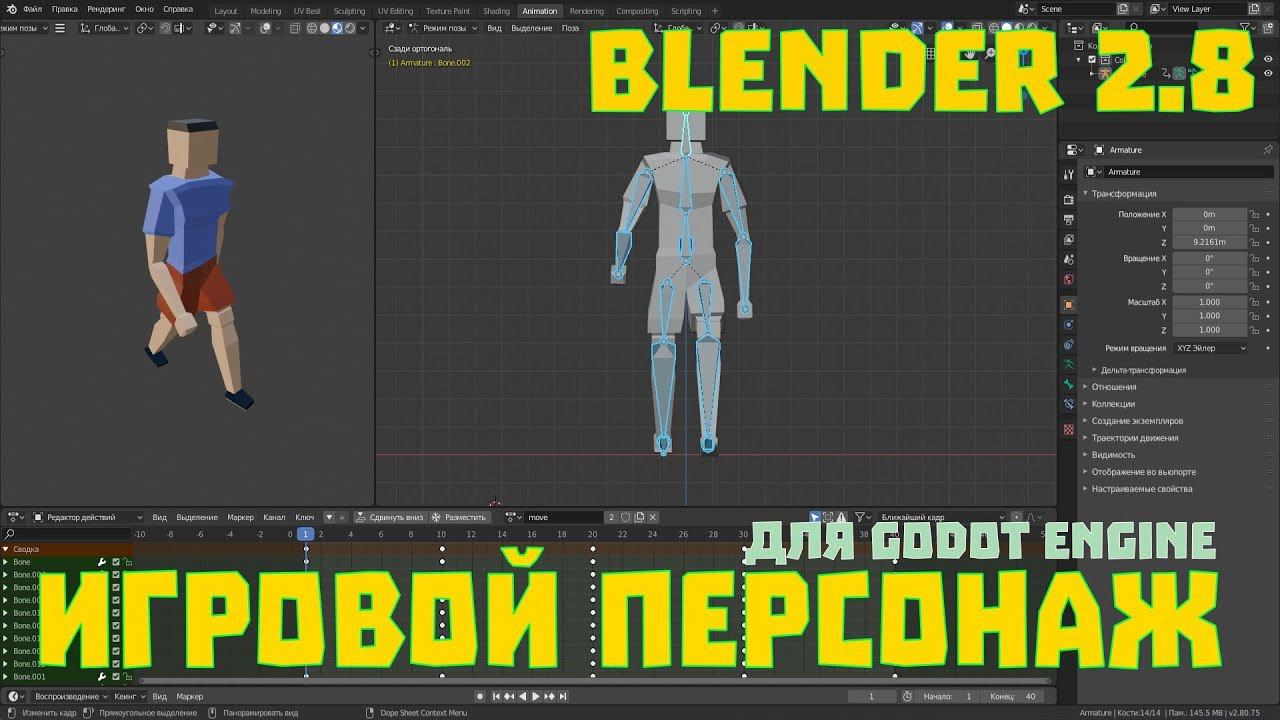Viewport: 1280px width, 720px height.
Task: Click current frame marker 1 in timeline
Action: click(x=306, y=534)
